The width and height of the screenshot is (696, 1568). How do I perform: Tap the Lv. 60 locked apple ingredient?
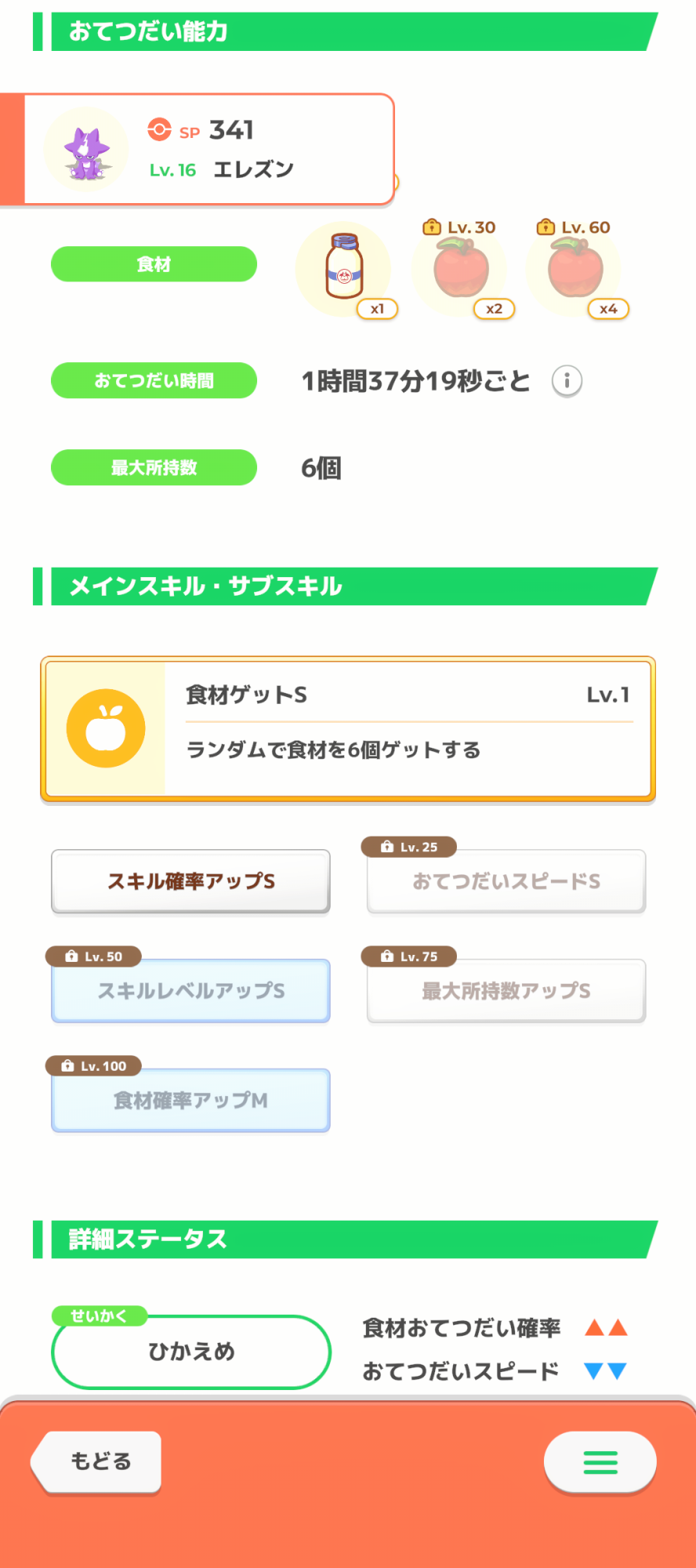[575, 268]
